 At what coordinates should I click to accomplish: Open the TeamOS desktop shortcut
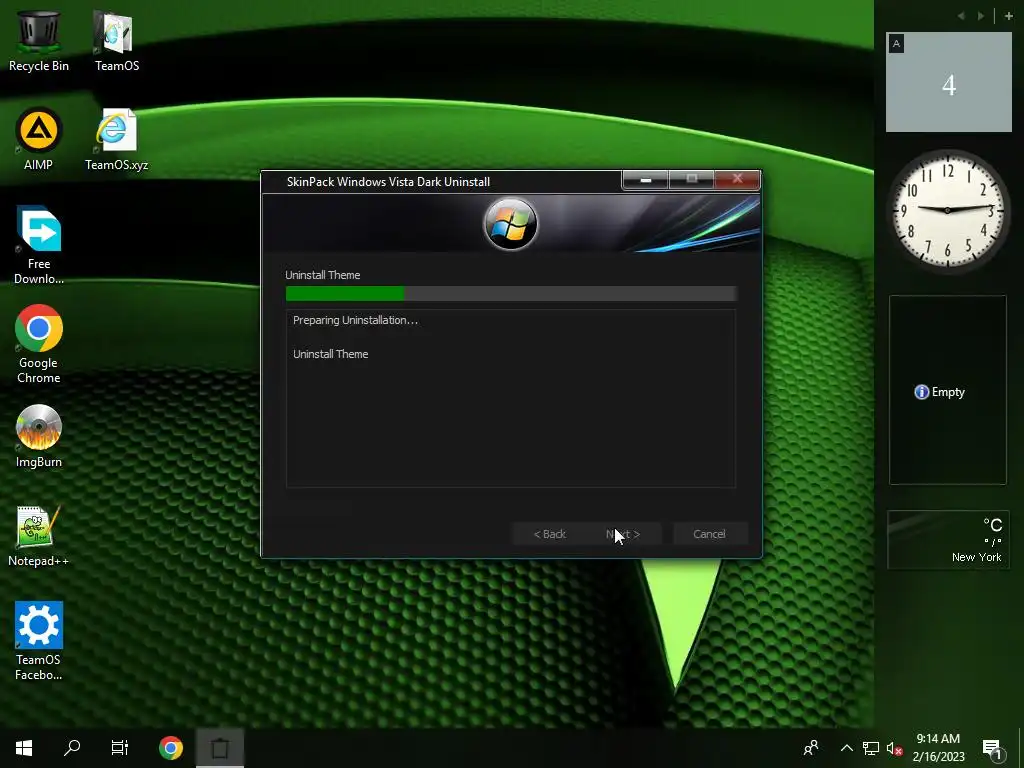click(x=117, y=40)
